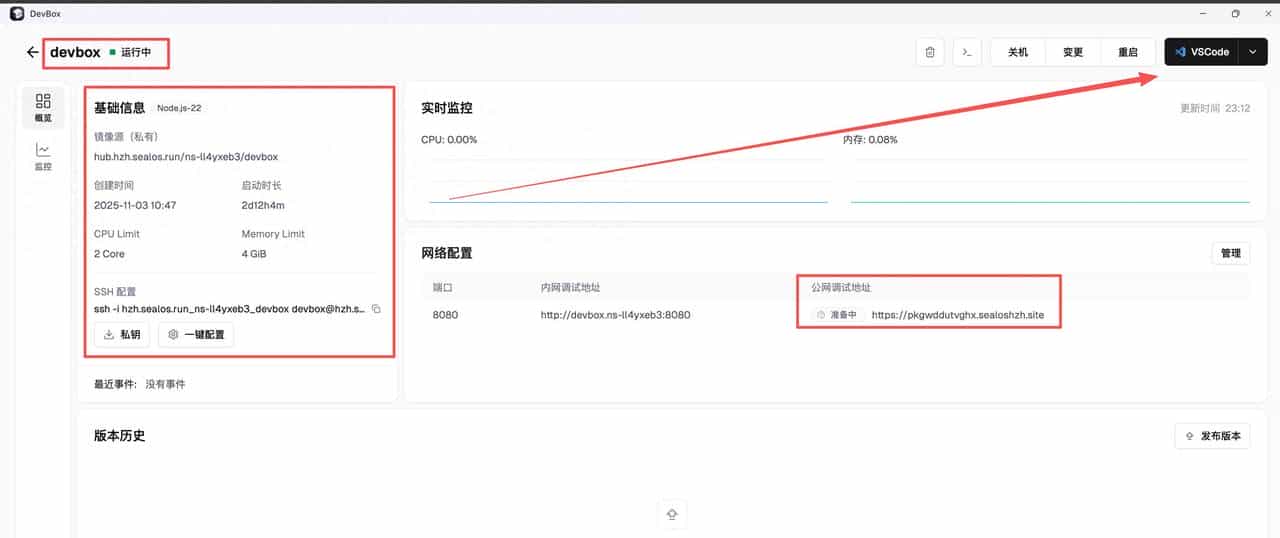
Task: Open the terminal icon button
Action: pyautogui.click(x=967, y=52)
